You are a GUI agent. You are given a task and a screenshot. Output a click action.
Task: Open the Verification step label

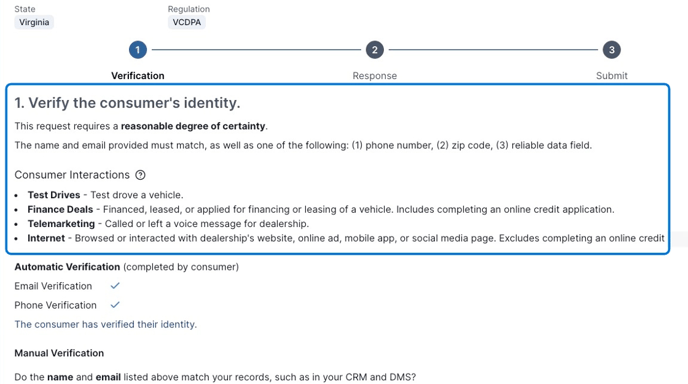coord(138,75)
